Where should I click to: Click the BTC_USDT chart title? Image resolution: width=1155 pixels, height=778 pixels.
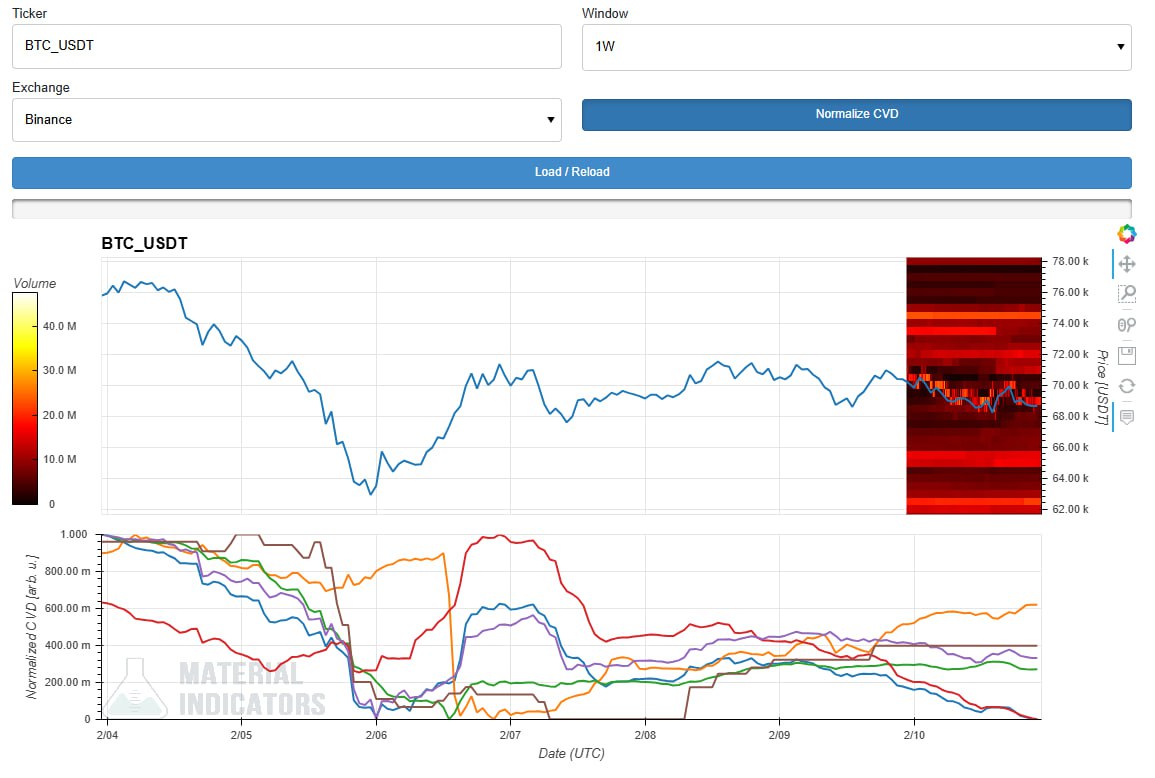tap(144, 243)
